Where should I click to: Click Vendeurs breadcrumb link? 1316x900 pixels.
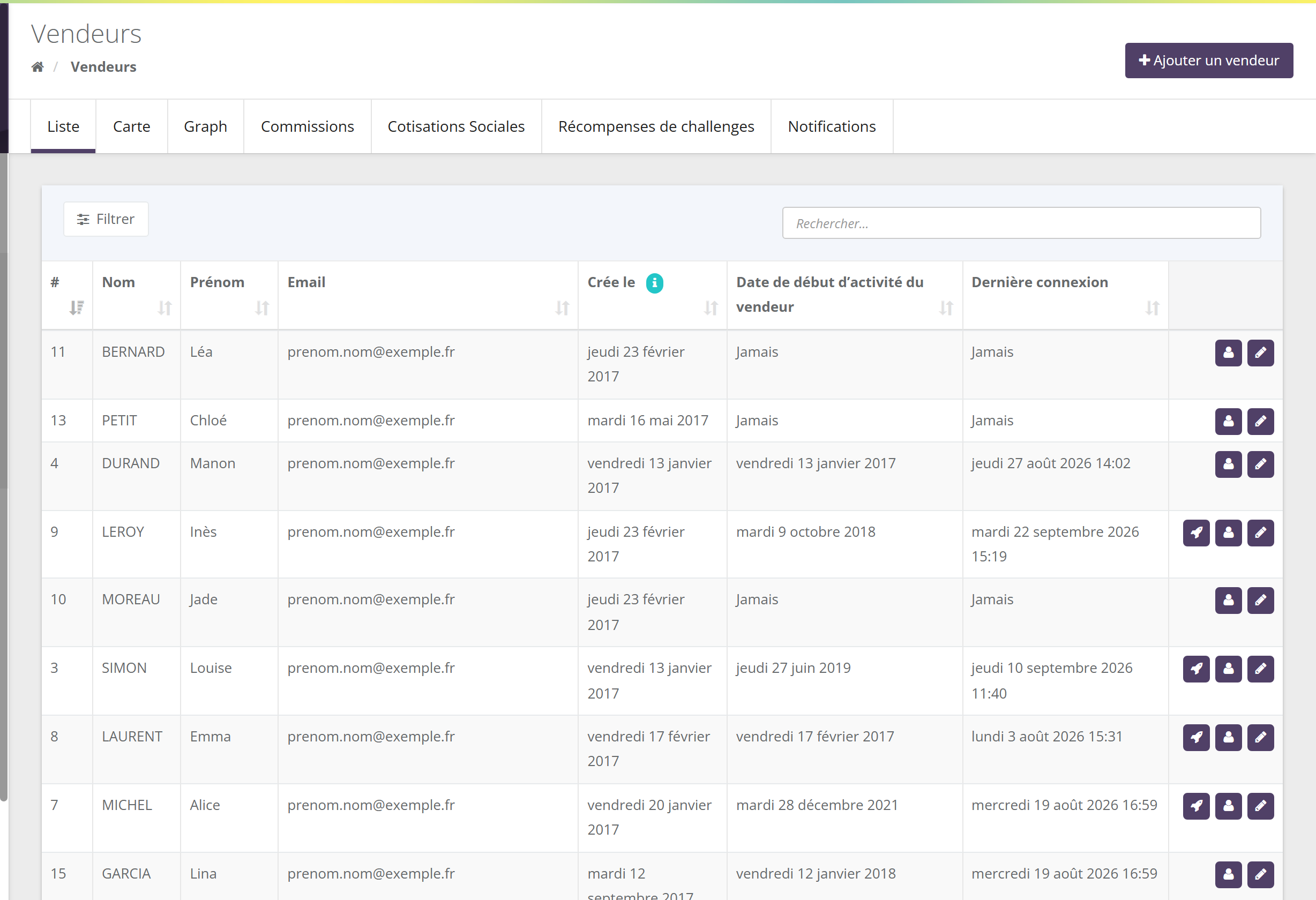pos(103,67)
